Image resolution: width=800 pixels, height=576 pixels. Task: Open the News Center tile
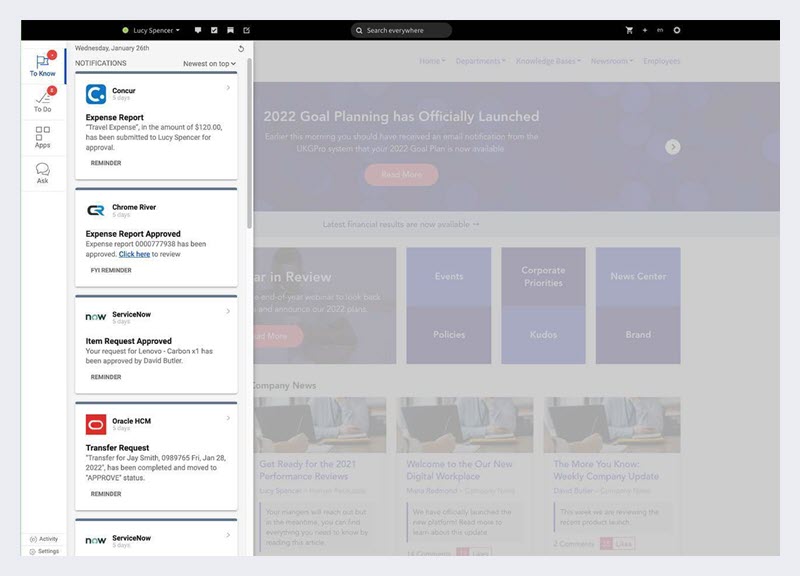pos(638,276)
